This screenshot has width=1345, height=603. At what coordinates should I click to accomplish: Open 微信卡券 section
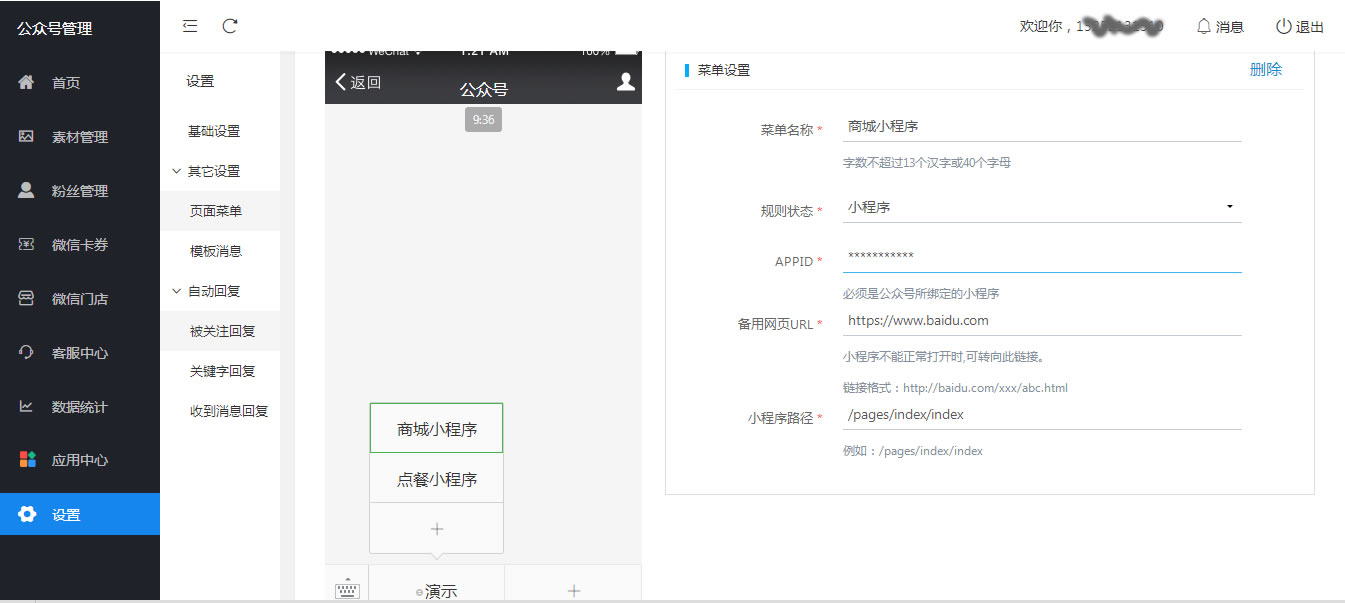coord(80,245)
